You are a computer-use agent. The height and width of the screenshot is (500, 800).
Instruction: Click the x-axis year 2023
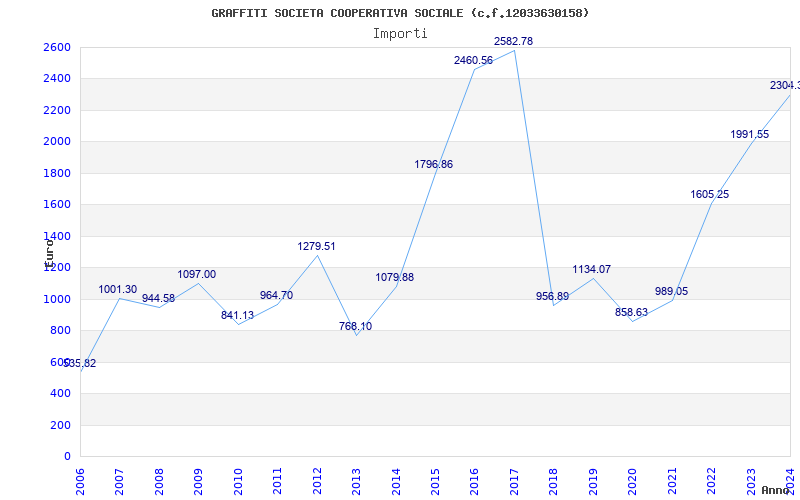coord(752,481)
